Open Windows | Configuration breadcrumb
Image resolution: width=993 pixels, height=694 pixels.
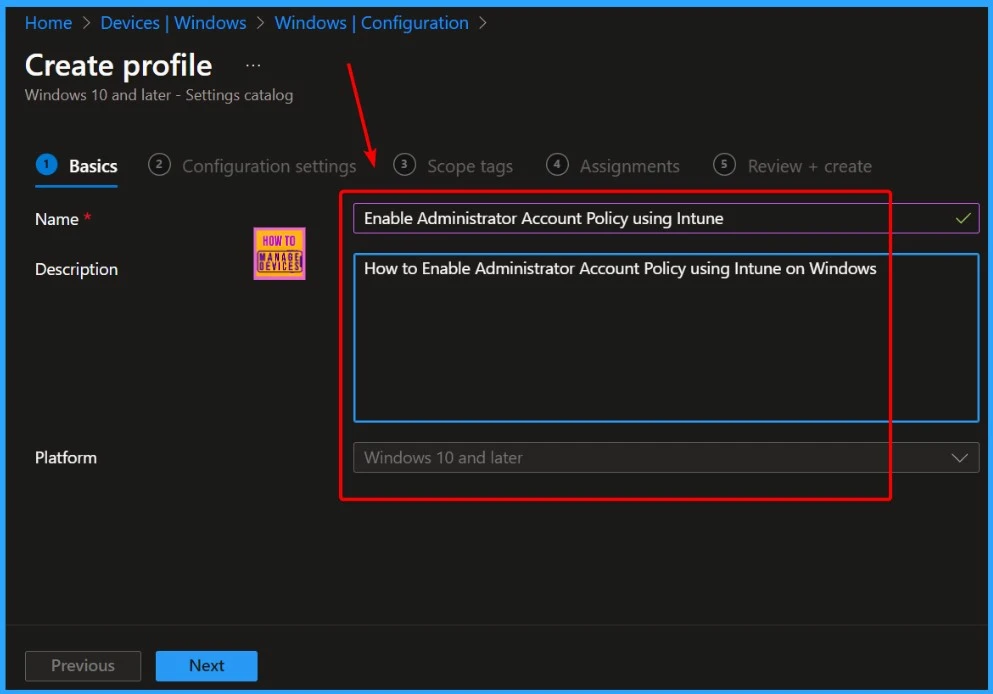pos(371,23)
